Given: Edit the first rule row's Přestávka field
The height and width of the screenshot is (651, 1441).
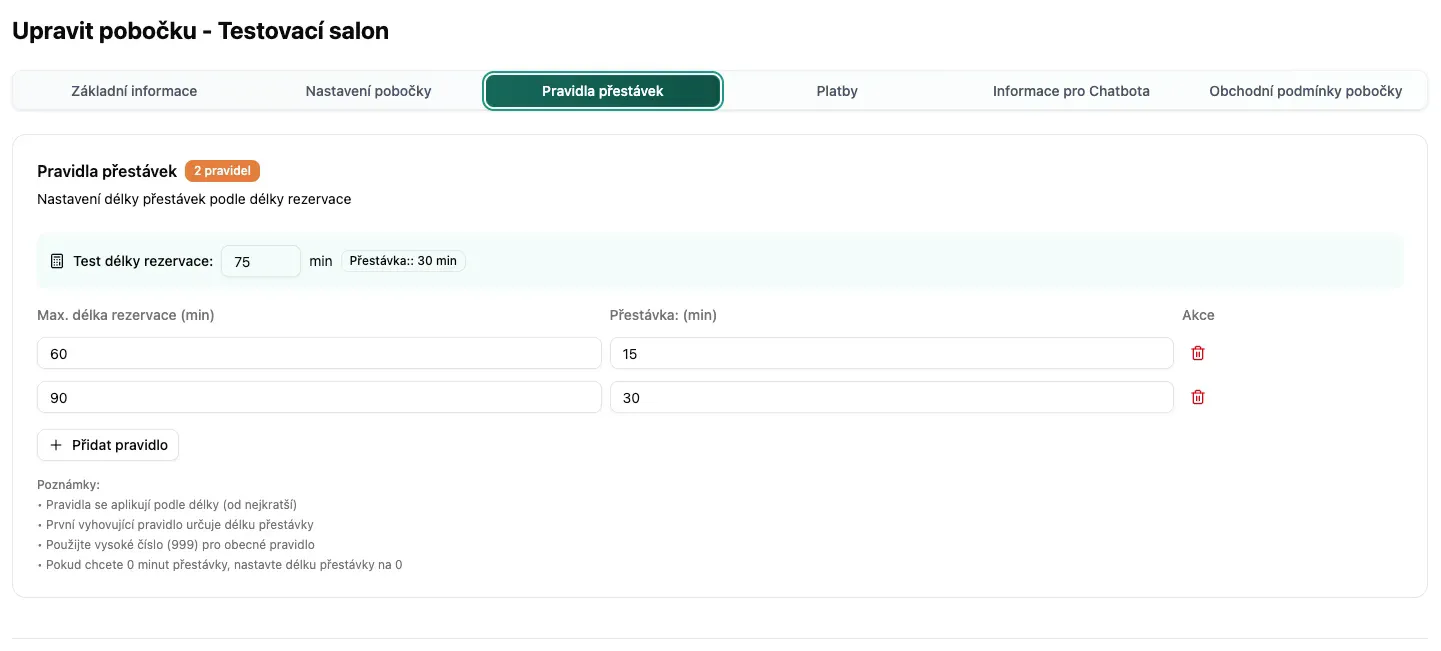Looking at the screenshot, I should tap(891, 353).
